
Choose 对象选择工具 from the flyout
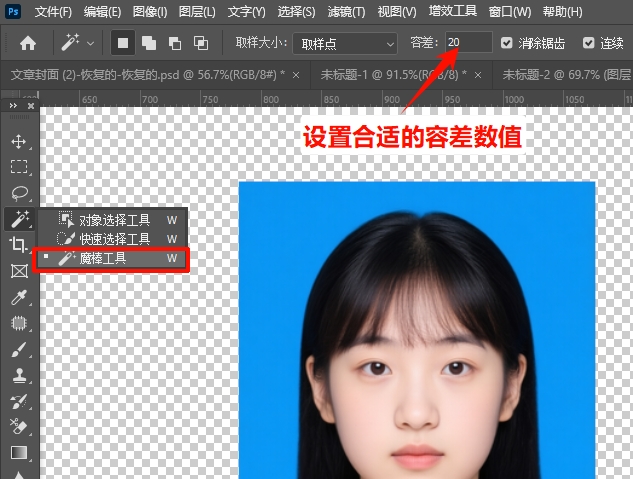113,220
